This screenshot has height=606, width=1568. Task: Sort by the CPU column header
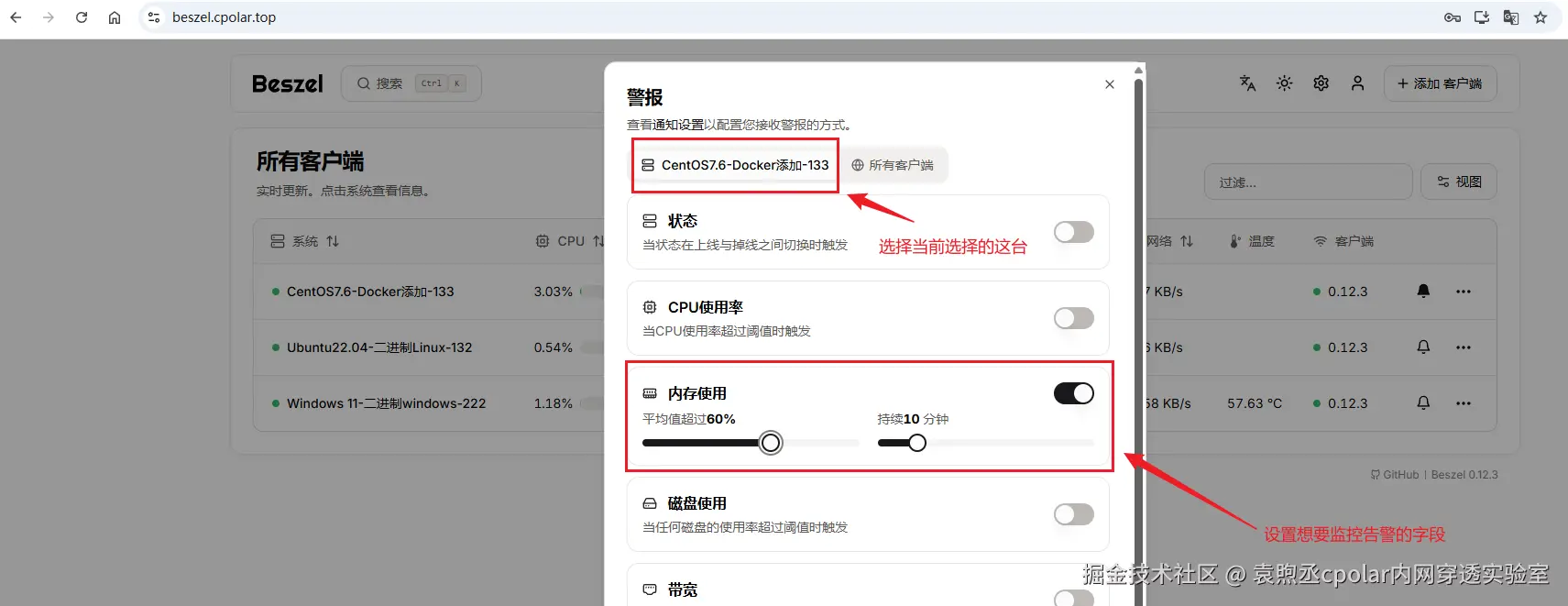pos(570,241)
